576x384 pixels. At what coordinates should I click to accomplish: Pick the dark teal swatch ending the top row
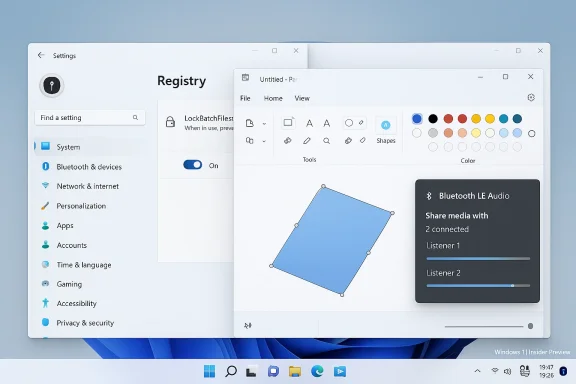point(517,119)
